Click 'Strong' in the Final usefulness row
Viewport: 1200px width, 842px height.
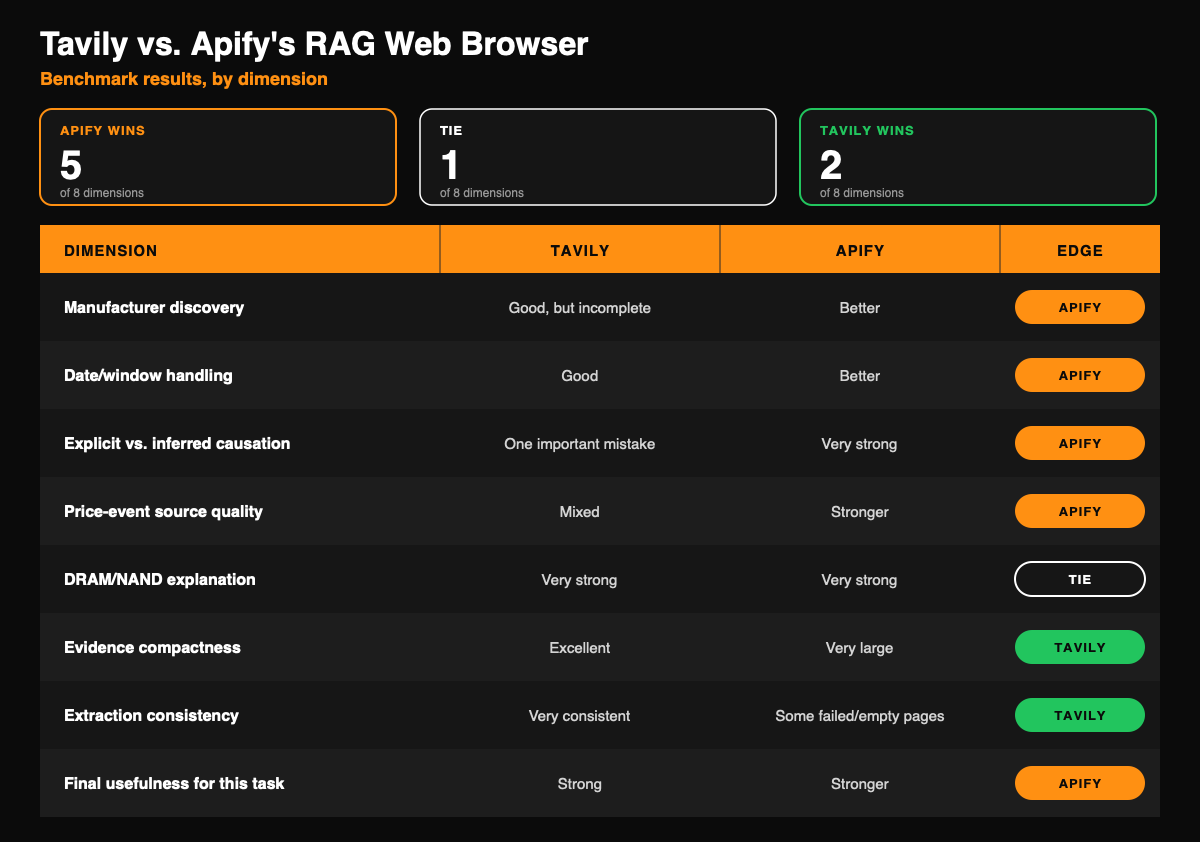[x=580, y=784]
